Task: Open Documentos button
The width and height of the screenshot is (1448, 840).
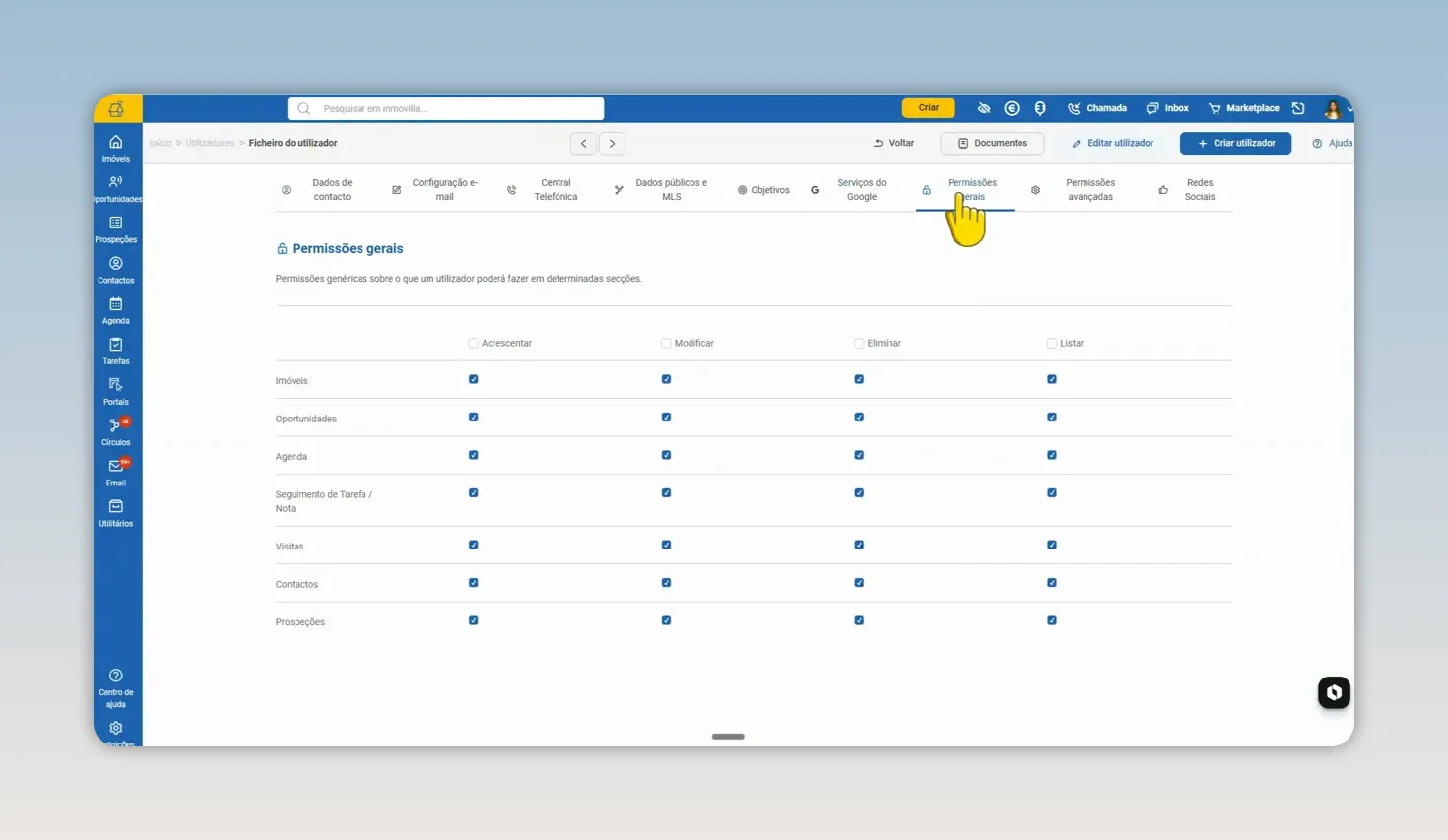Action: click(992, 143)
